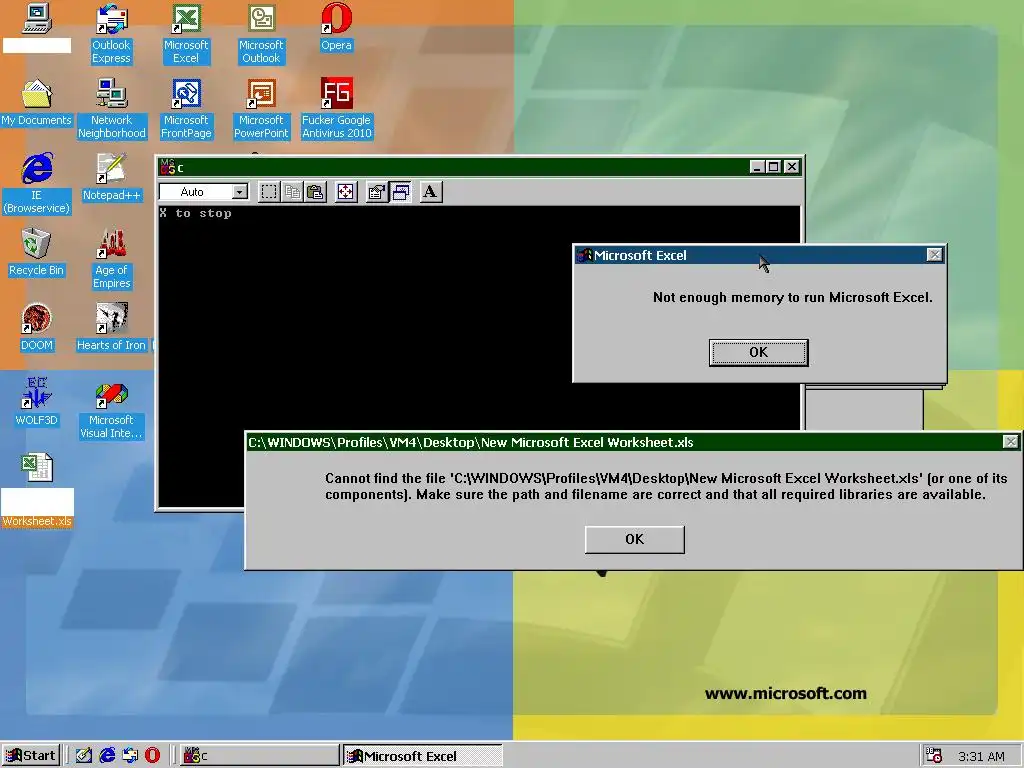Toggle Full screen in DOS window toolbar
This screenshot has height=768, width=1024.
click(x=345, y=192)
